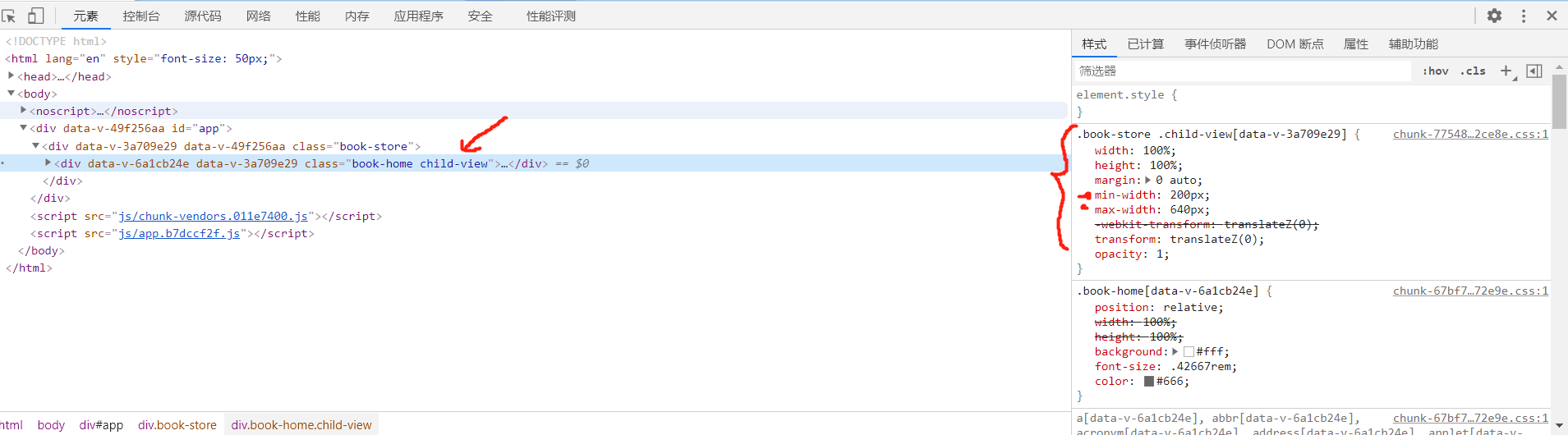The image size is (1568, 435).
Task: Click the new style rule plus icon
Action: [1506, 71]
